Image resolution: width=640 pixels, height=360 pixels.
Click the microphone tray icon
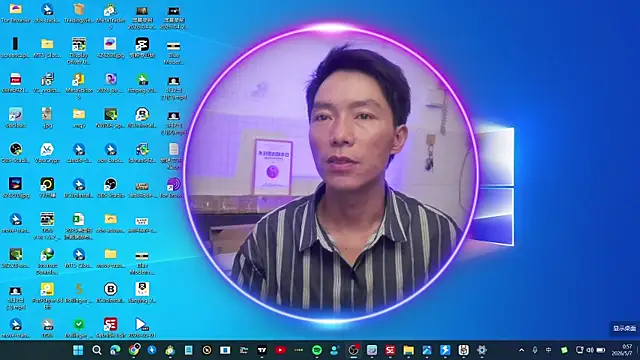click(x=535, y=350)
